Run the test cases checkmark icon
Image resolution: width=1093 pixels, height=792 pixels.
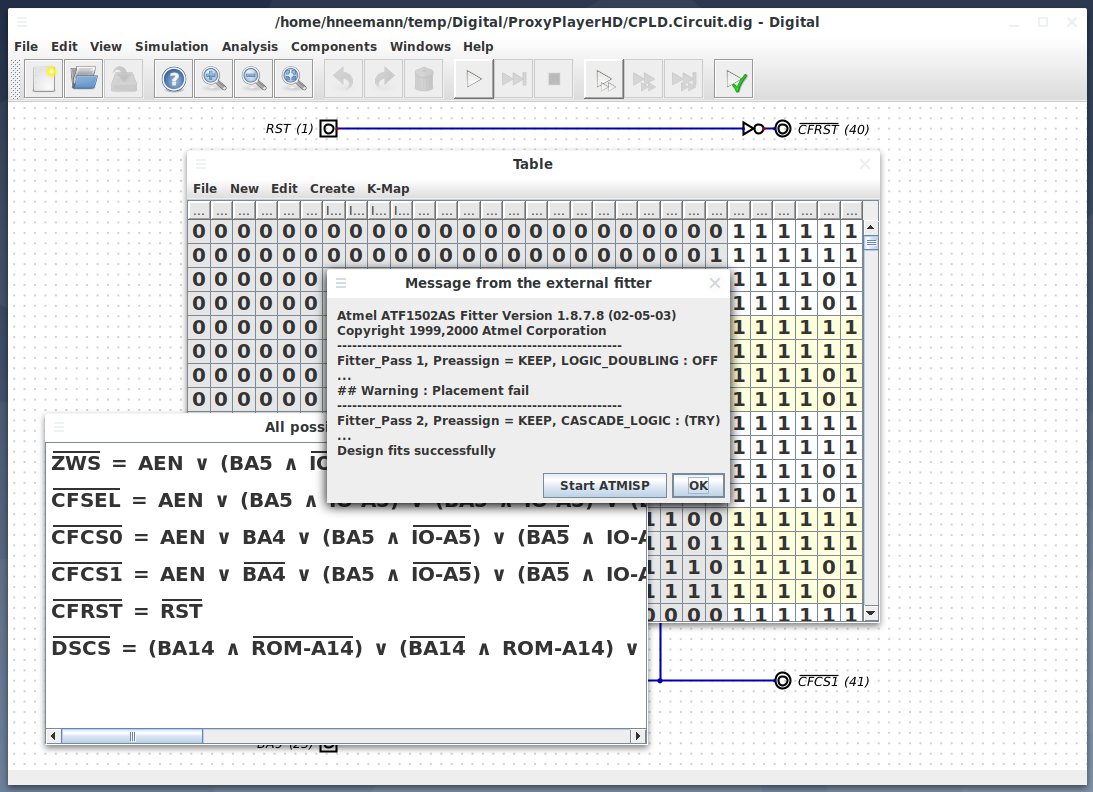tap(732, 78)
